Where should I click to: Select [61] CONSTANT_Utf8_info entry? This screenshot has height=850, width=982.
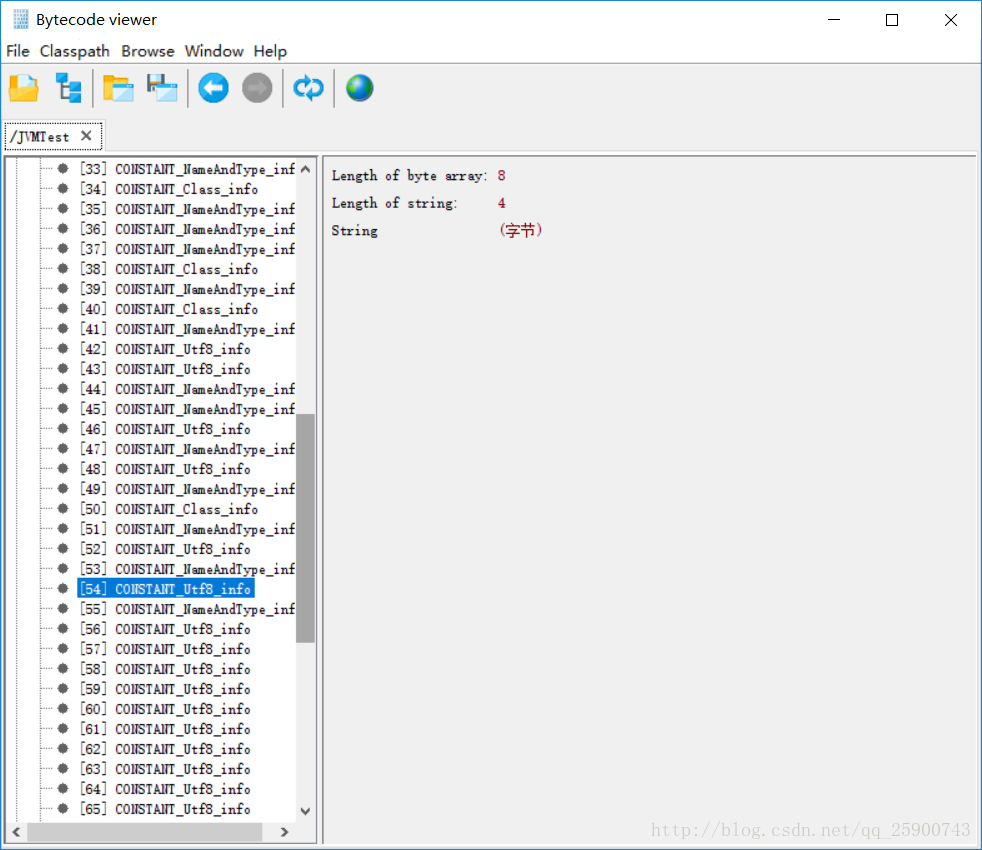165,729
